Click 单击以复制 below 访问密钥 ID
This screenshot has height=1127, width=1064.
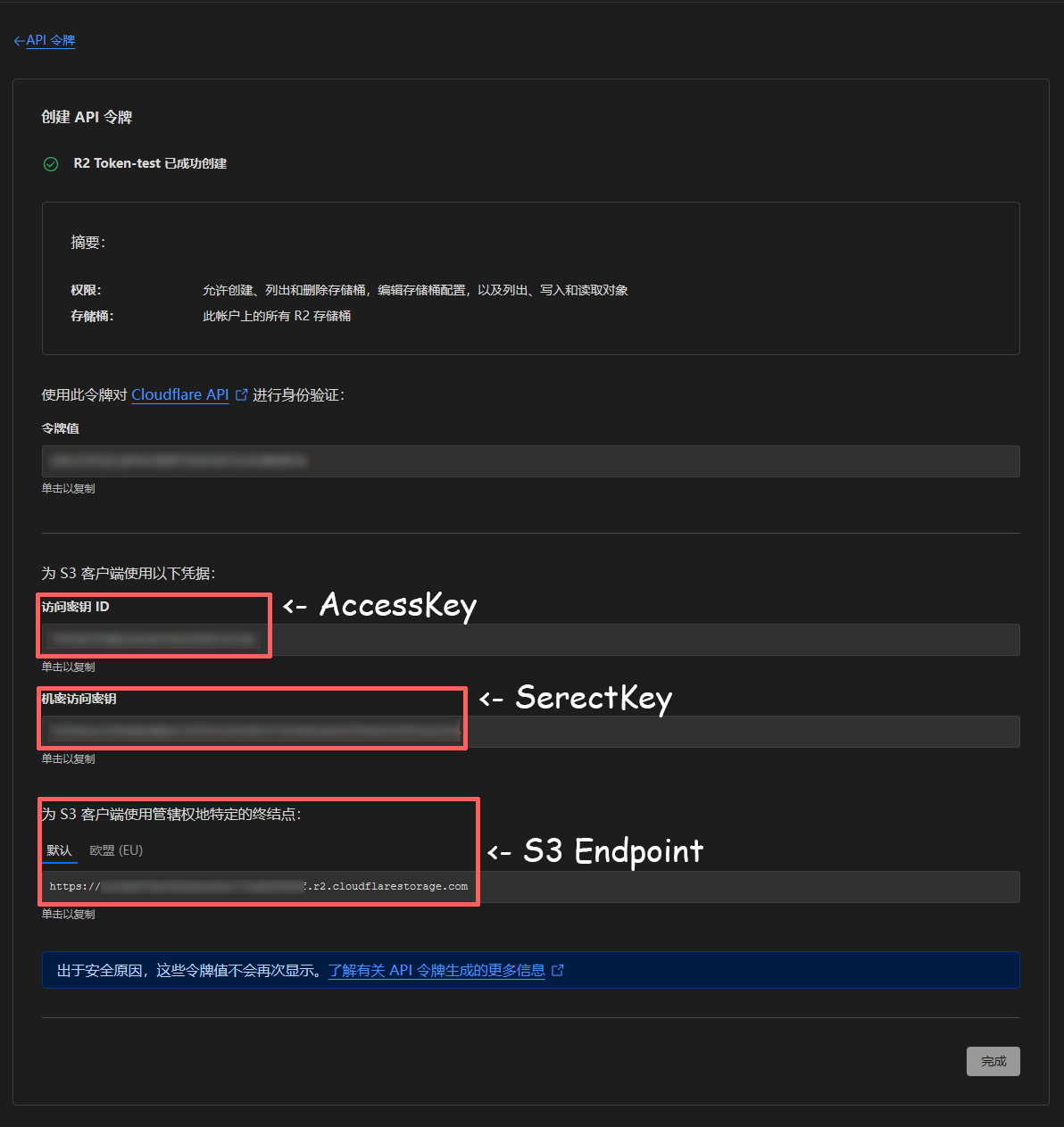tap(68, 667)
